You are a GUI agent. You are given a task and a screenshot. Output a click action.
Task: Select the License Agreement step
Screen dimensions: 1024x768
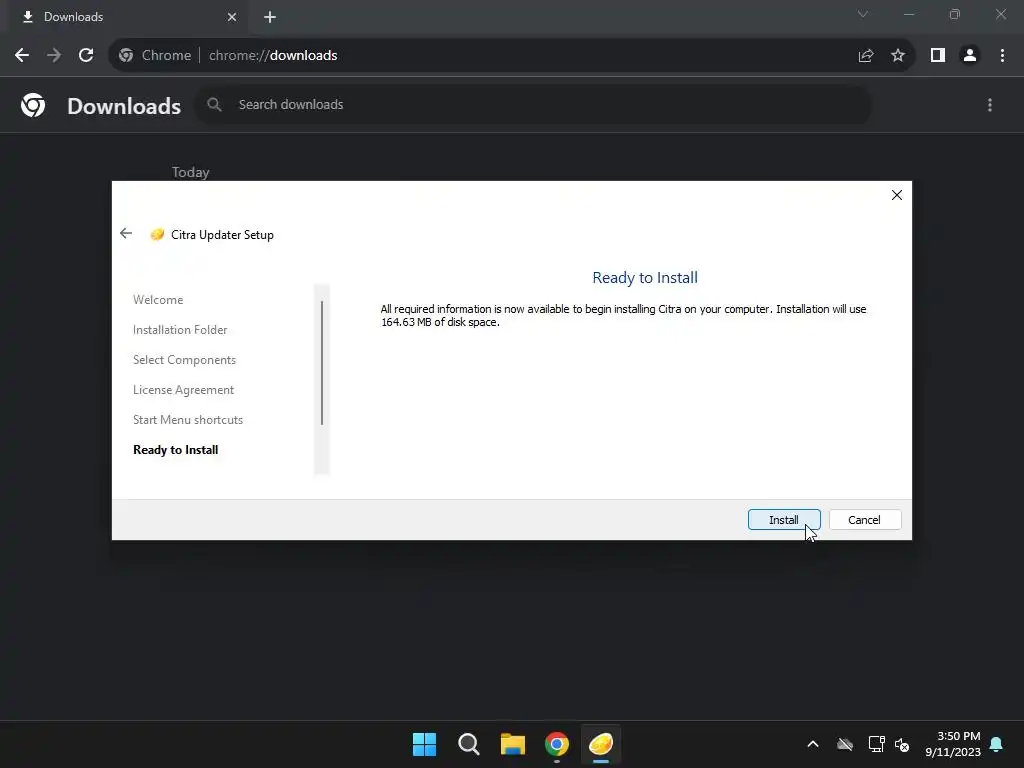(184, 390)
